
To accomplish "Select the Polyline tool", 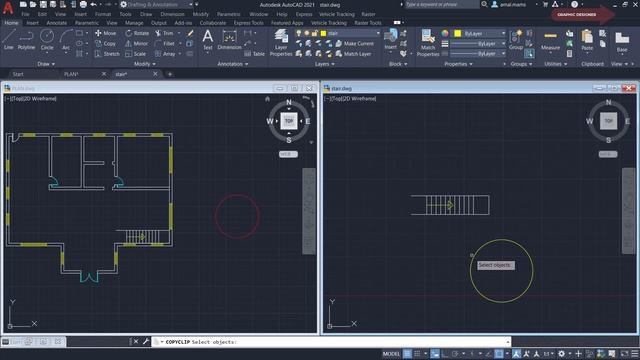I will click(26, 40).
